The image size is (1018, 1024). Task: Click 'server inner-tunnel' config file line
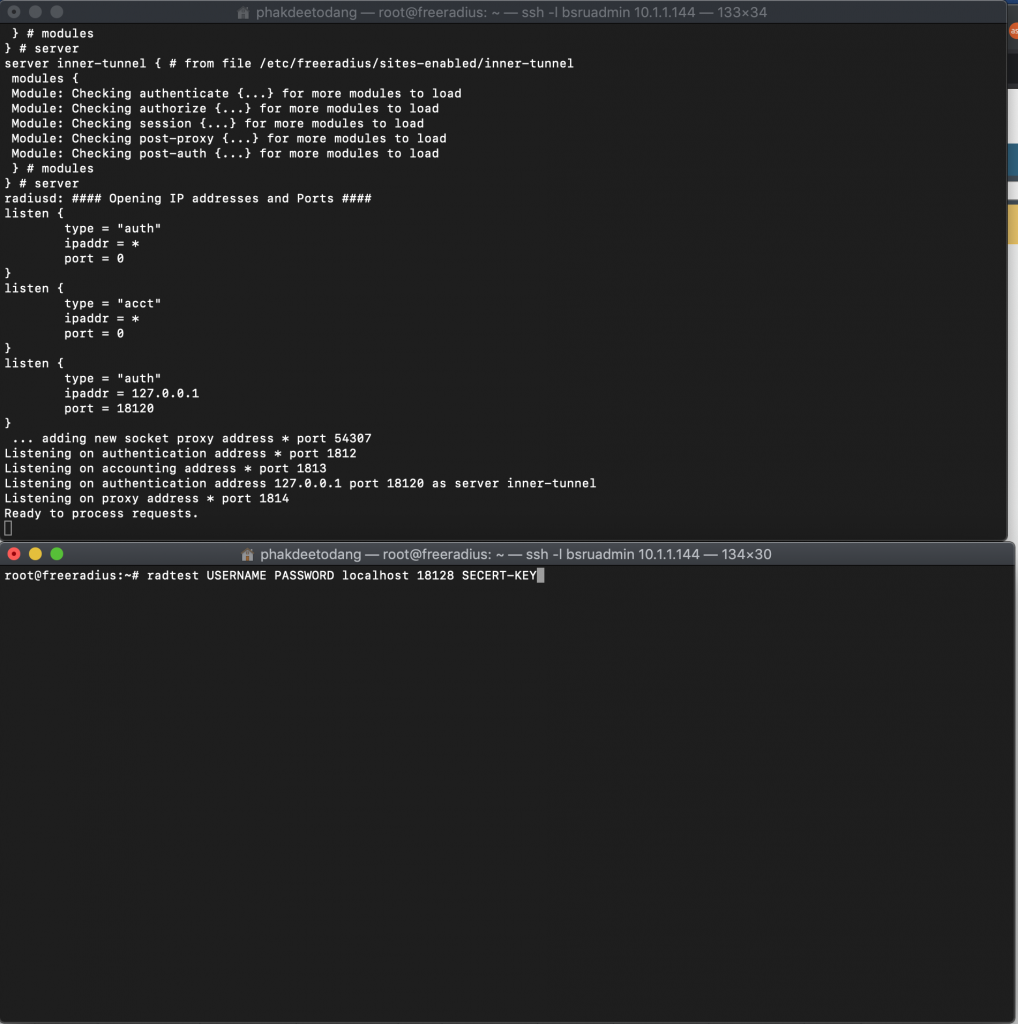point(289,63)
